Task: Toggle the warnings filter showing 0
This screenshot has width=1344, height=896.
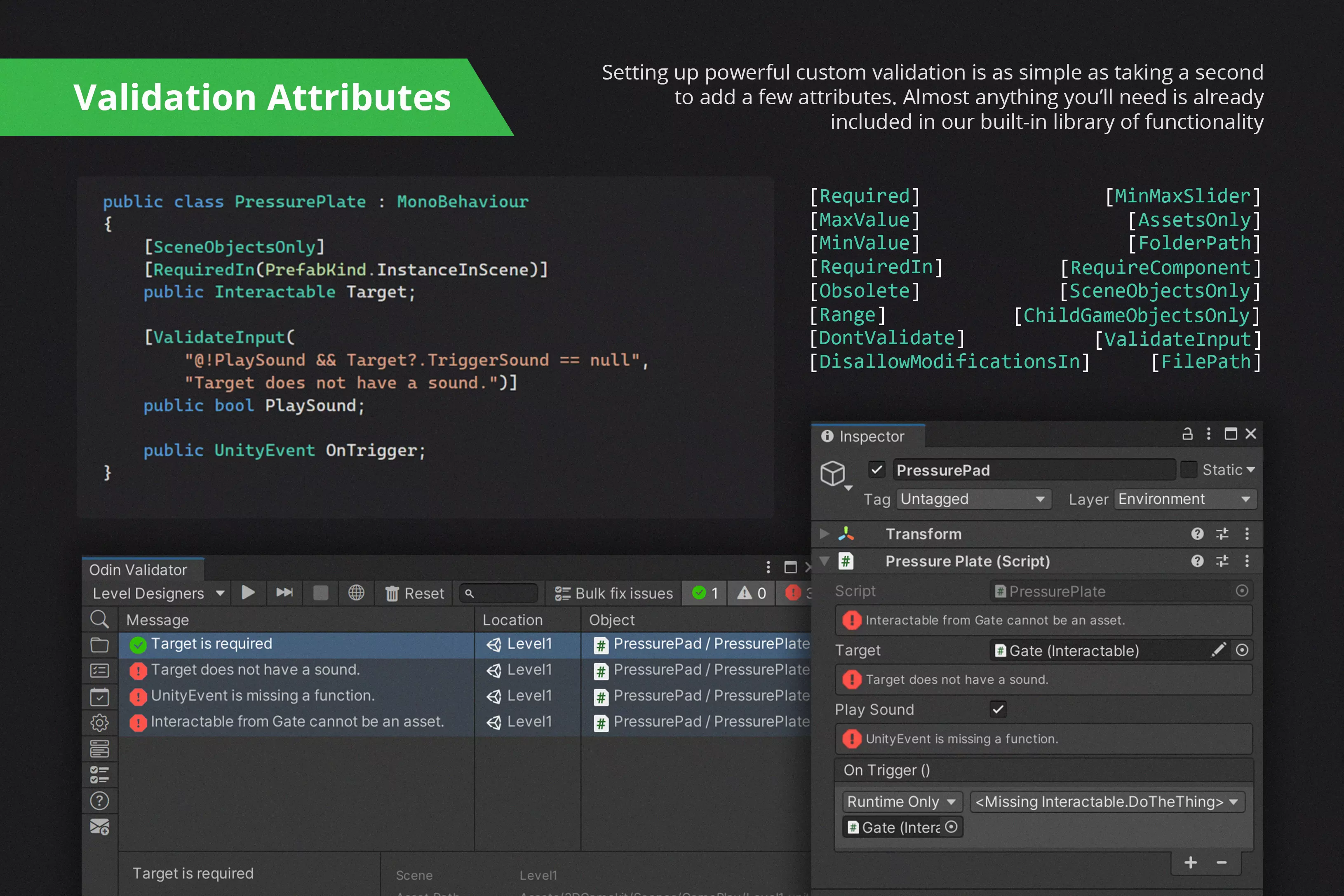Action: (x=751, y=593)
